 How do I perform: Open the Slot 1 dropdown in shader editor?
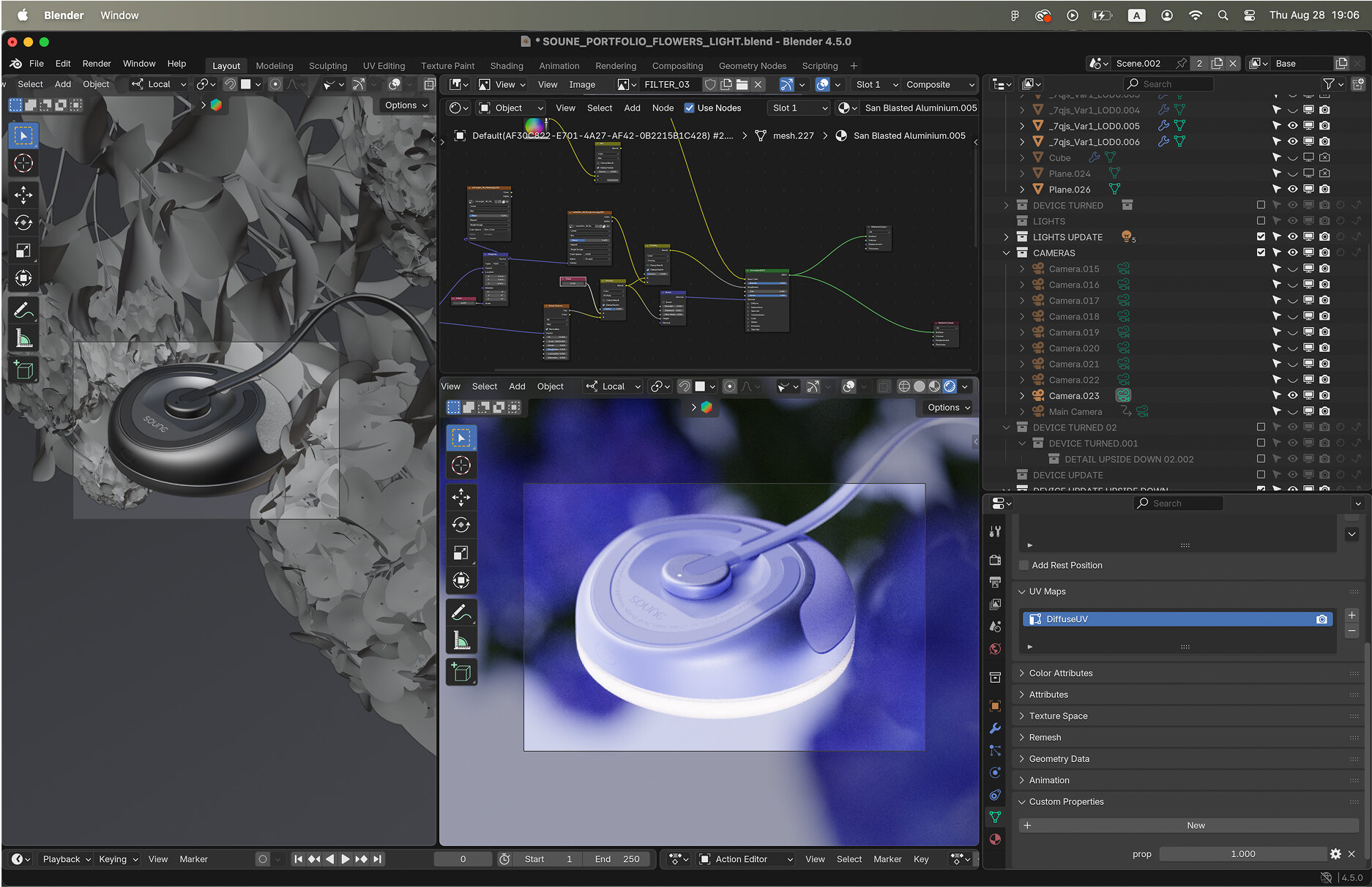click(798, 108)
